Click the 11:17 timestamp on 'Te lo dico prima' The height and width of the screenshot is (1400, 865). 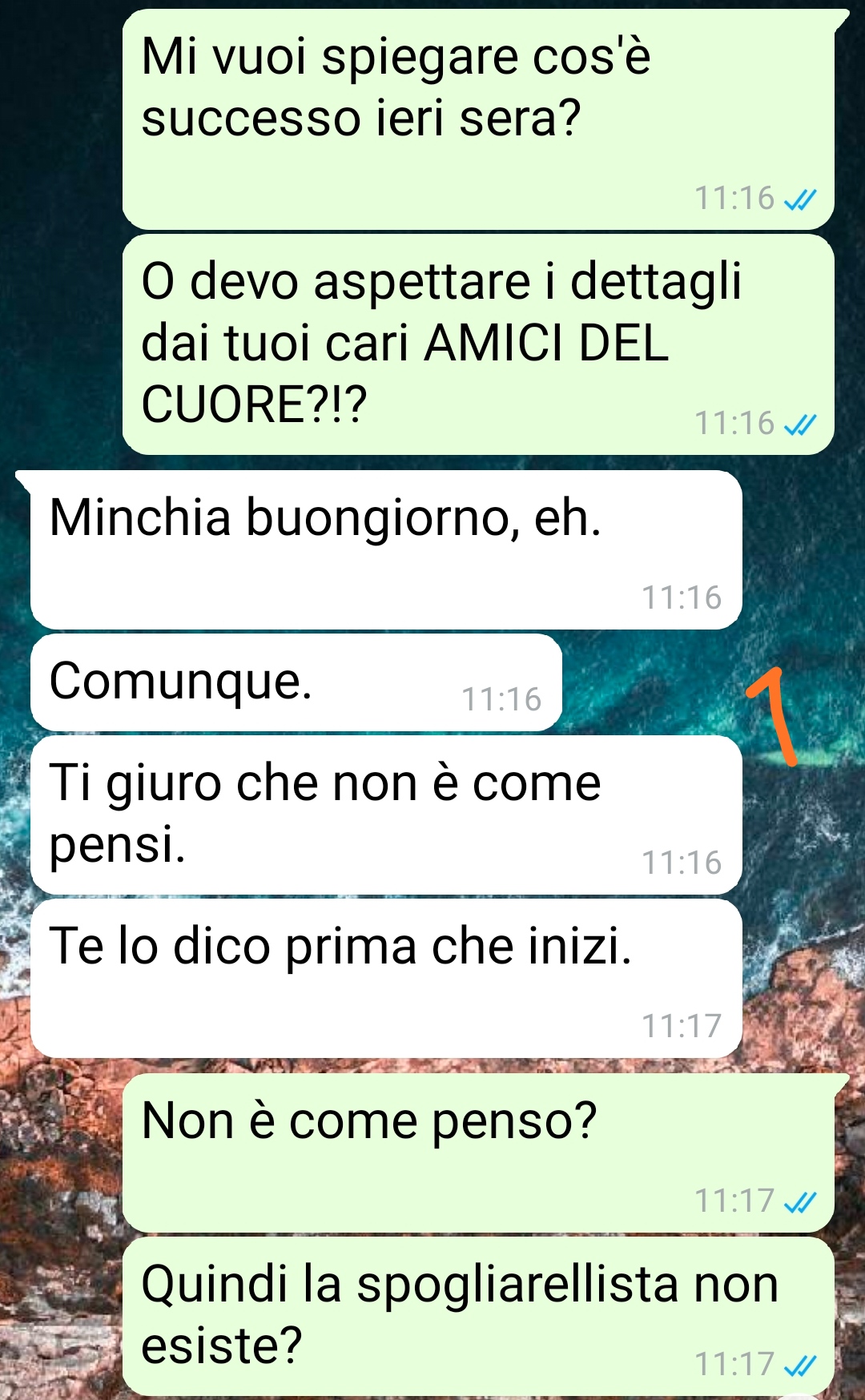point(682,1026)
